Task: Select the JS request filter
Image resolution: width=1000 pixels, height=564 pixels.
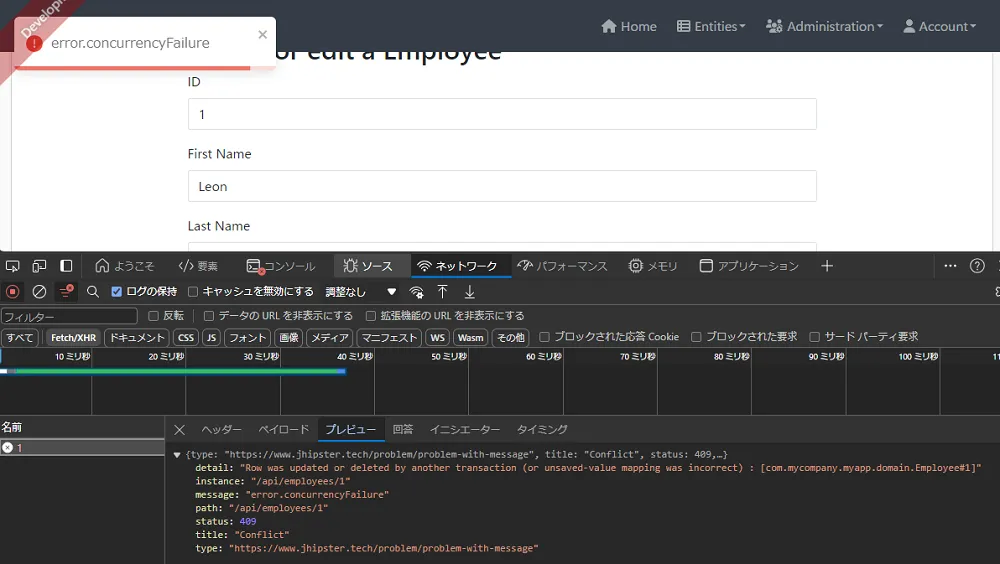Action: click(x=211, y=338)
